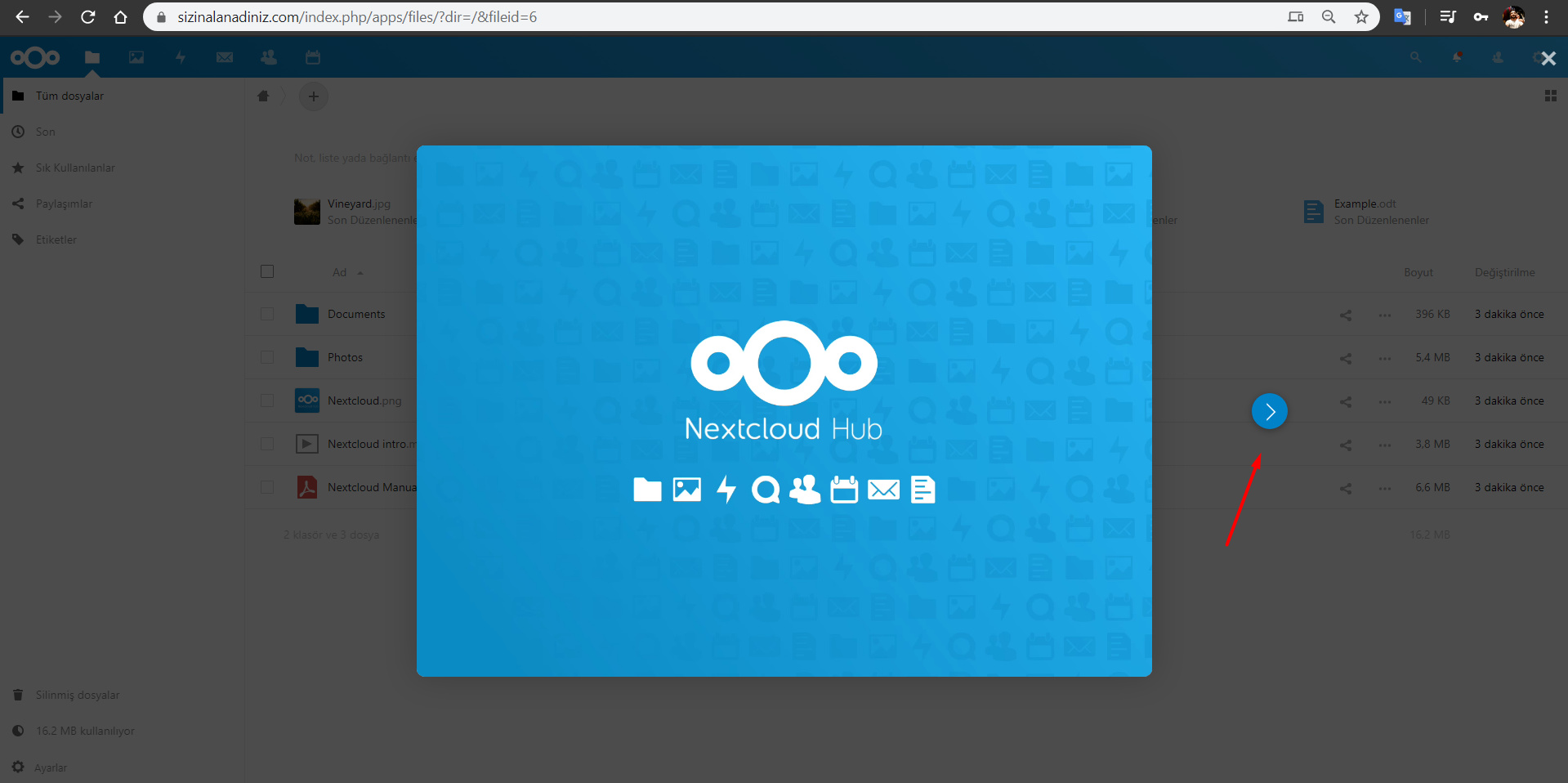Toggle grid view icon at top right
1568x783 pixels.
pos(1550,96)
